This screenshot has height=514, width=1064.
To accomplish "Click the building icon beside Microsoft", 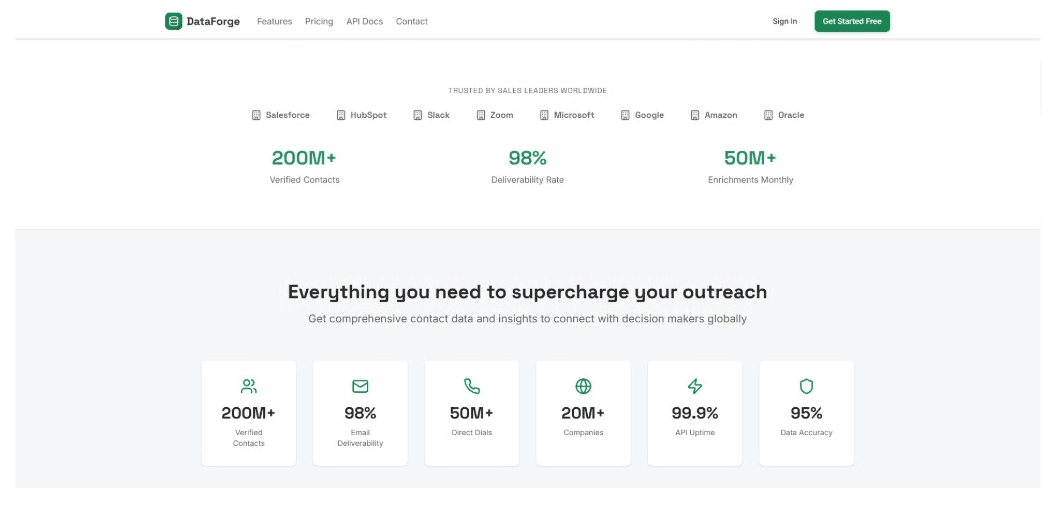I will [544, 115].
